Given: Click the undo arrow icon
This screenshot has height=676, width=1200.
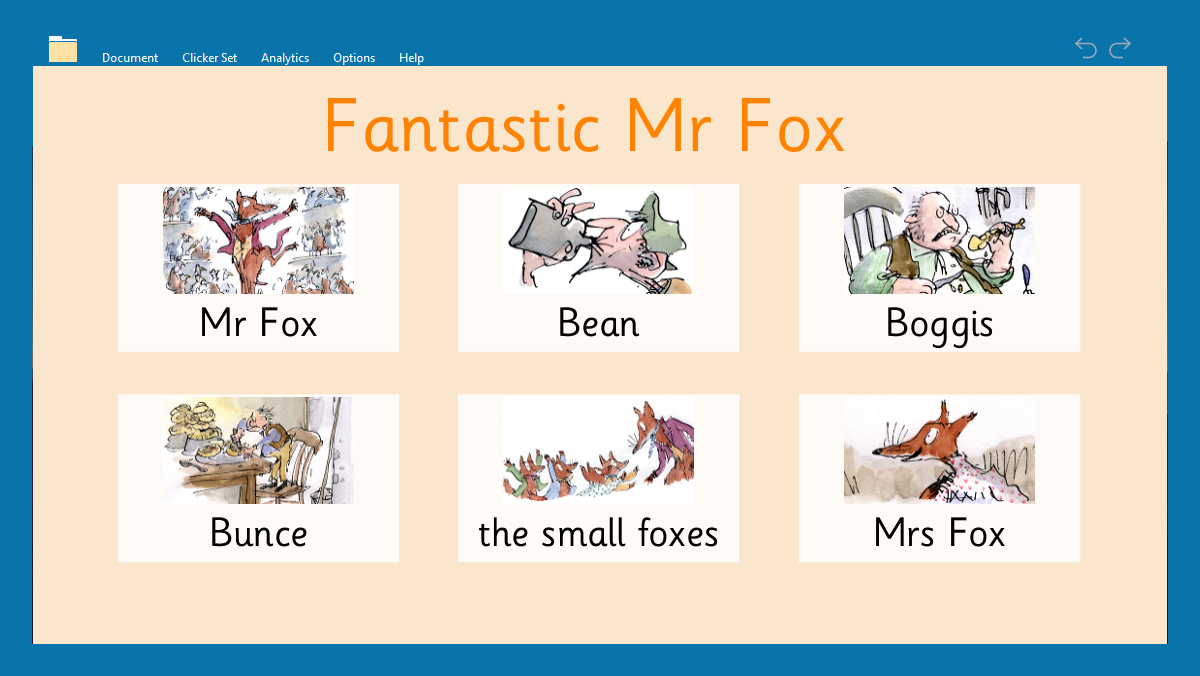Looking at the screenshot, I should point(1086,48).
